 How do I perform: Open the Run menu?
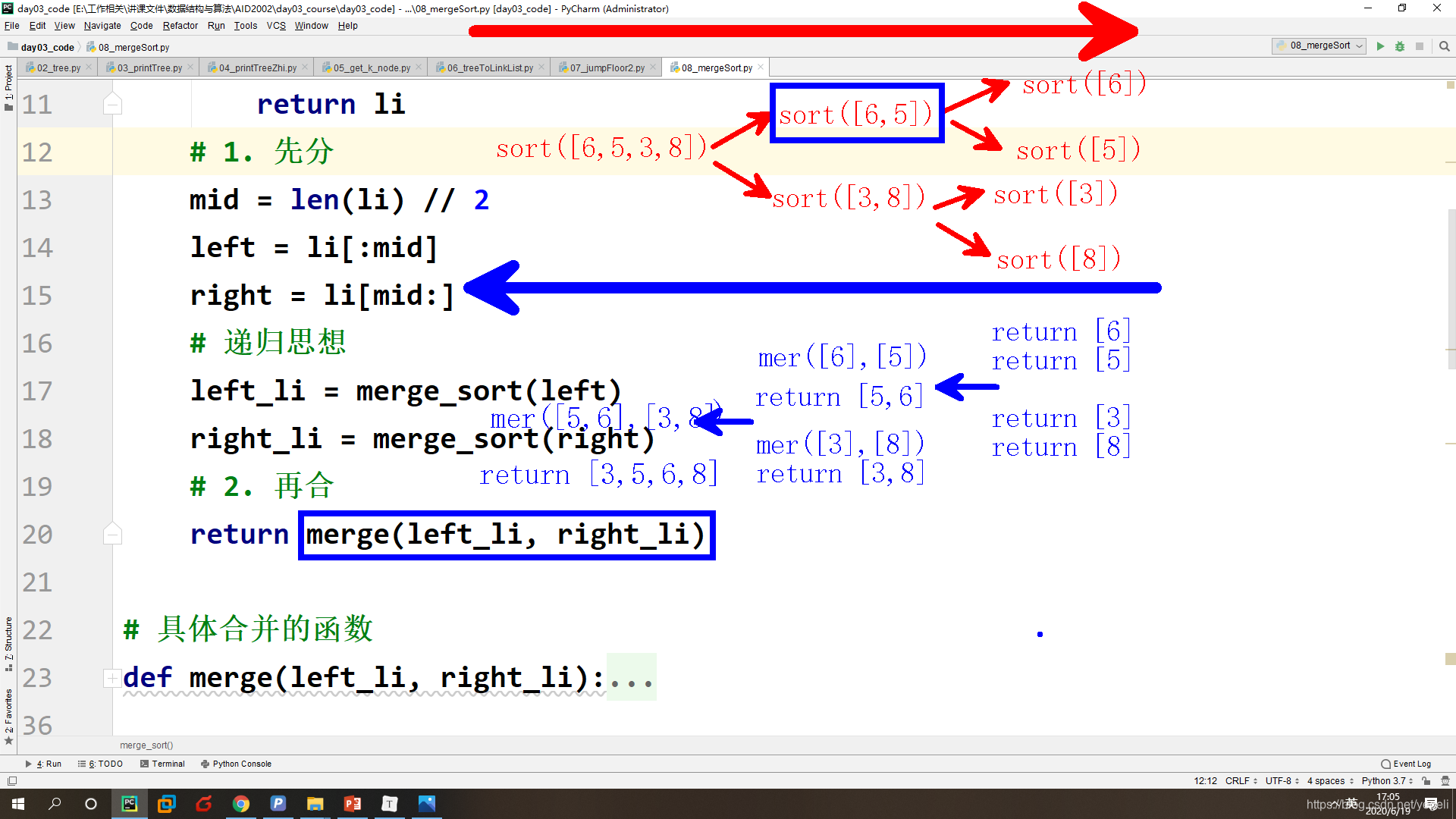tap(216, 26)
